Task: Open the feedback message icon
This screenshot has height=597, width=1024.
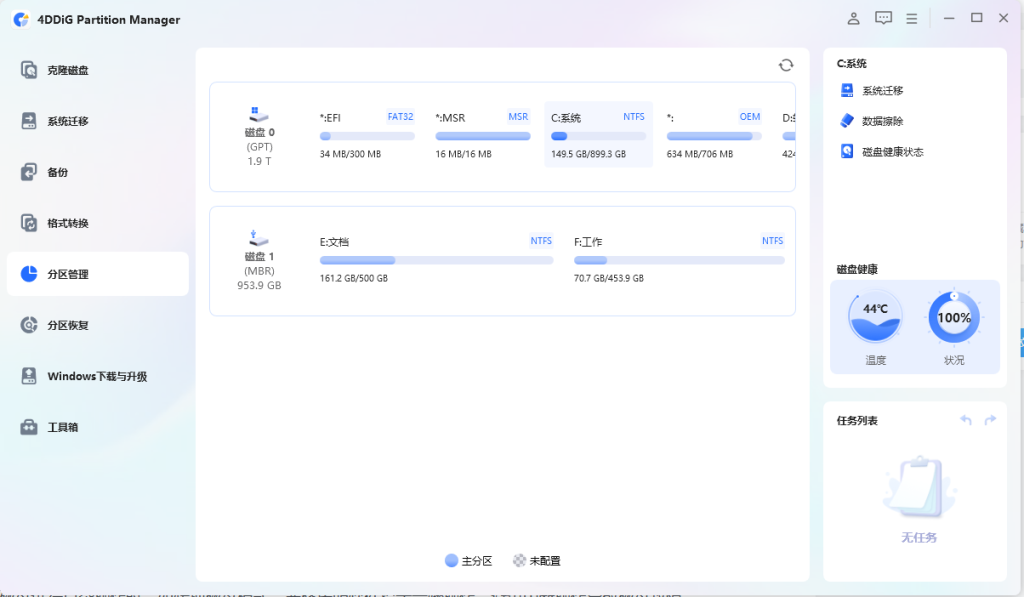Action: (883, 17)
